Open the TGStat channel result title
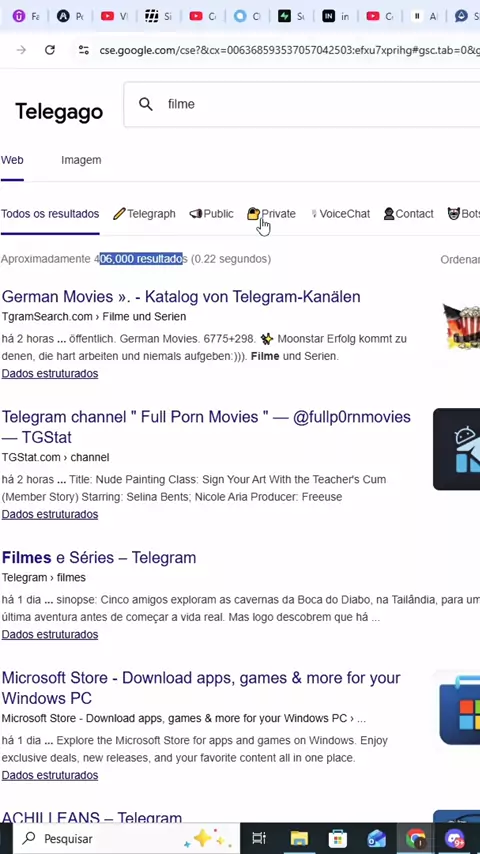 point(206,427)
